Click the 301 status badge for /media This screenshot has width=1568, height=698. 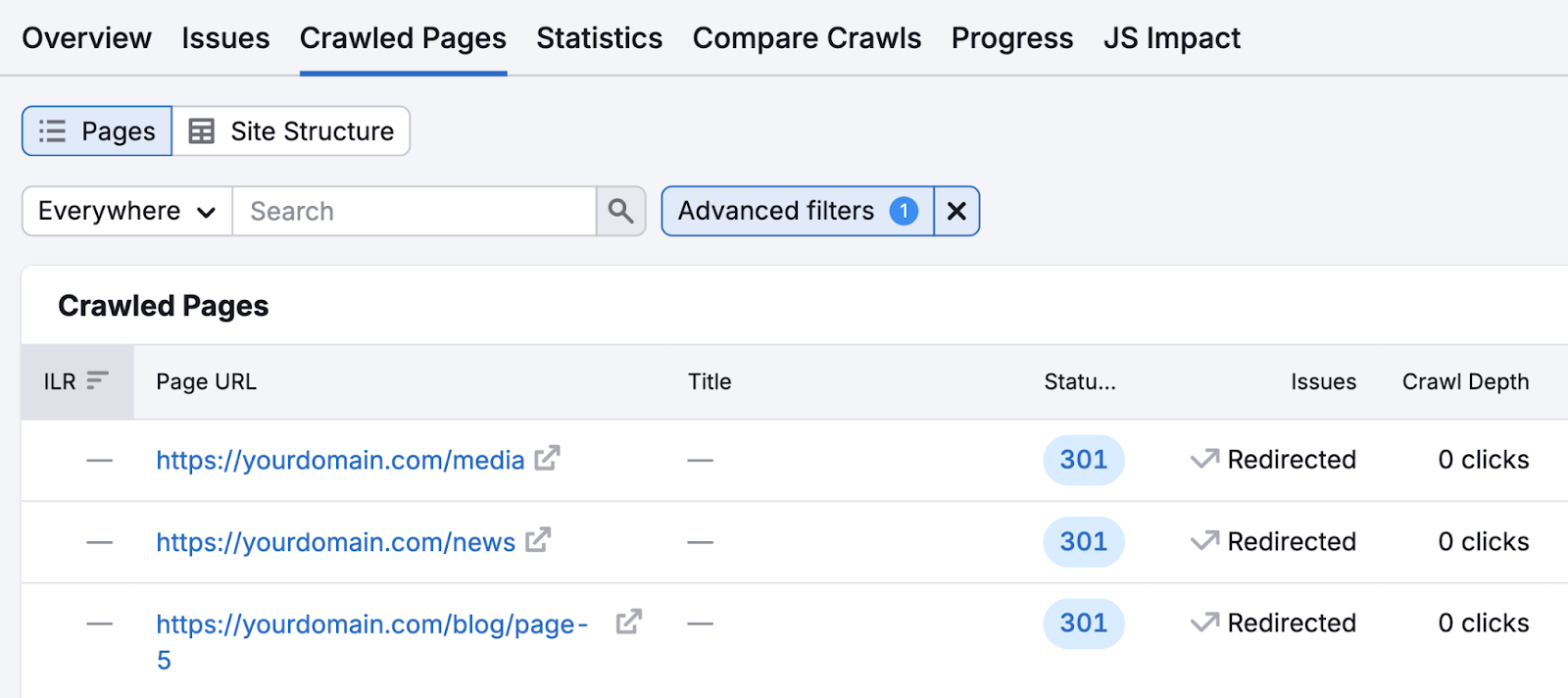pyautogui.click(x=1083, y=459)
